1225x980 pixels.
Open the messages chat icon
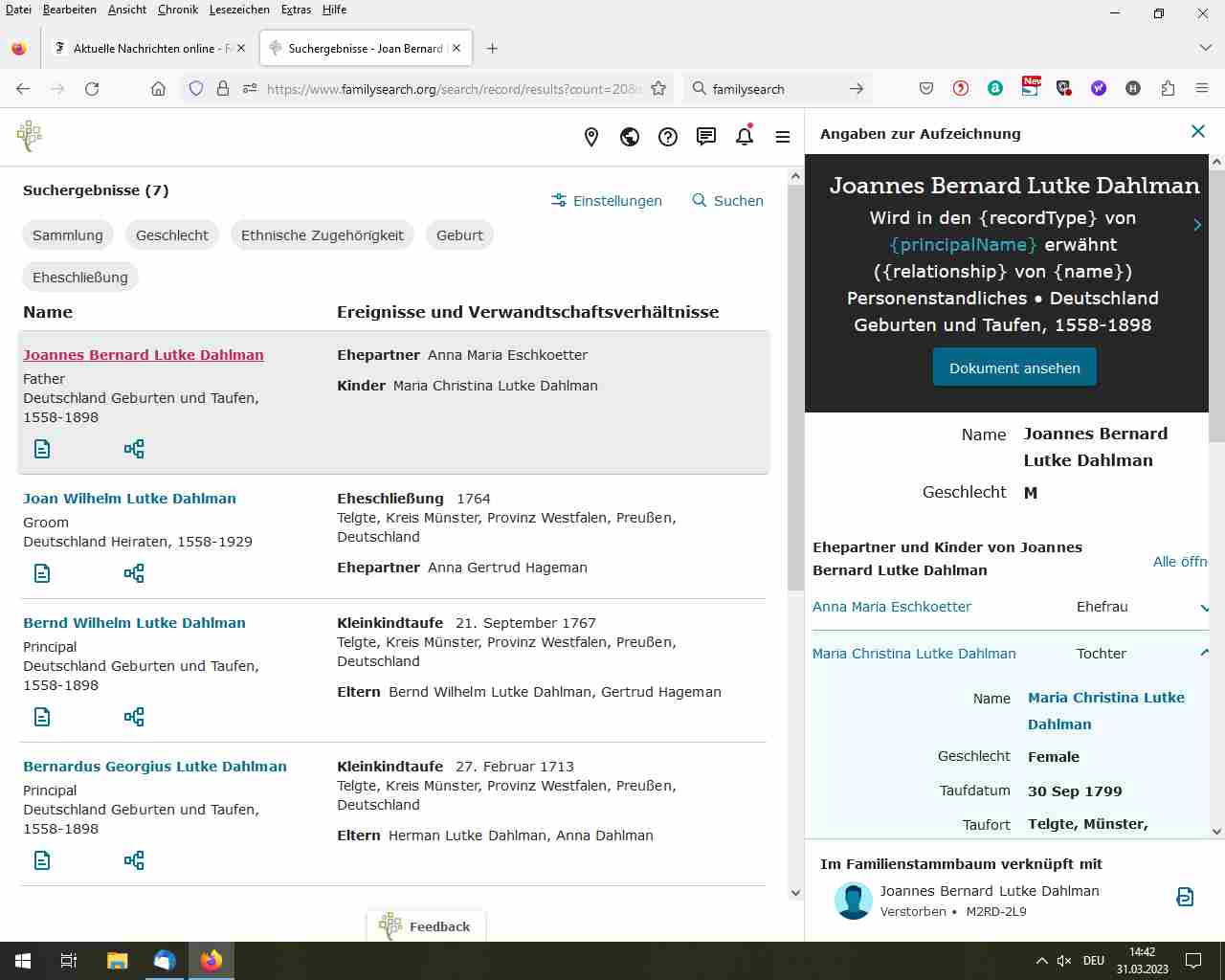click(x=706, y=137)
